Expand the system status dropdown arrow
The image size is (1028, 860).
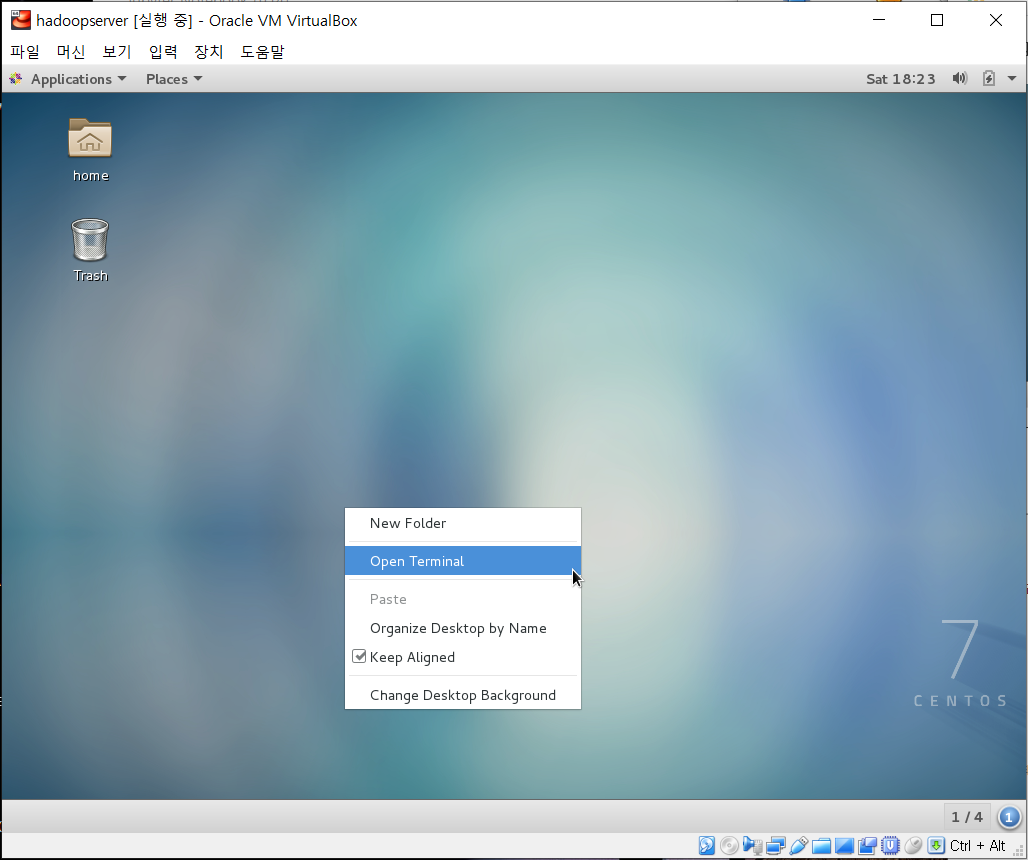click(1012, 79)
